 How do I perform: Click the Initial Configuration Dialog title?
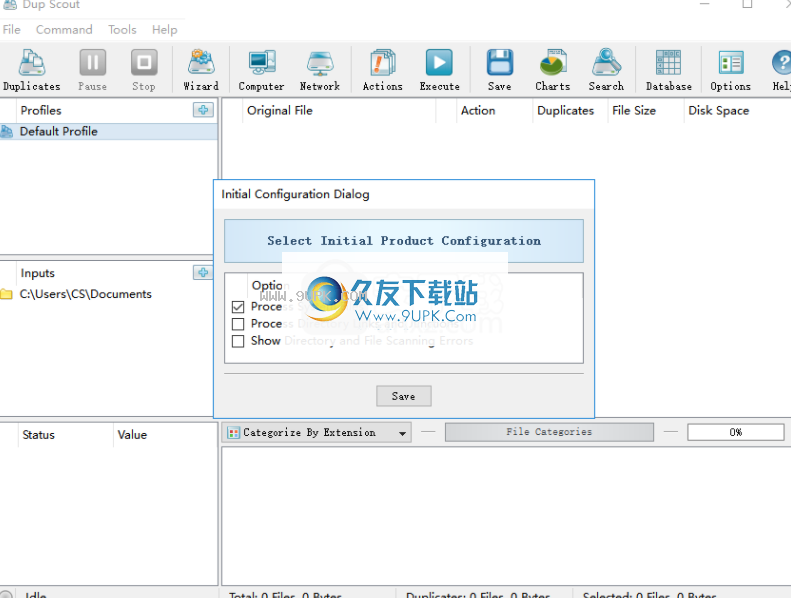tap(295, 194)
